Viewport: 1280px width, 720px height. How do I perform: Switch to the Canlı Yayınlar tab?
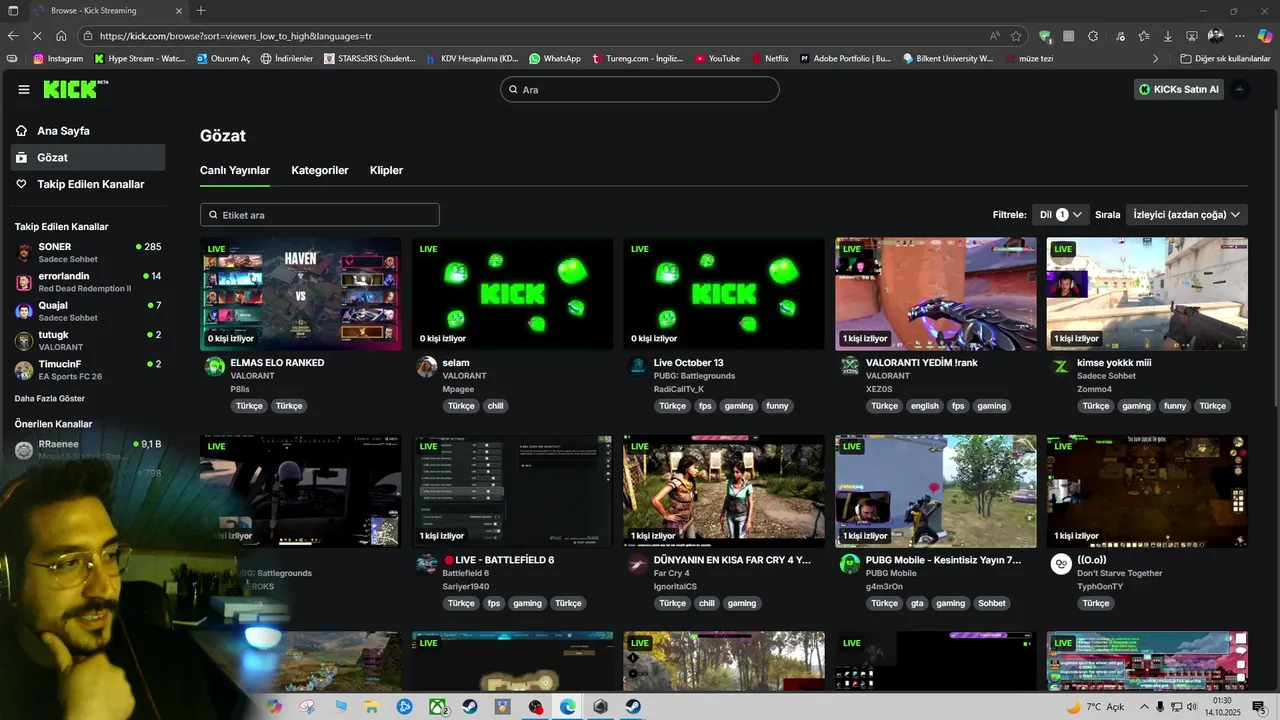[235, 170]
